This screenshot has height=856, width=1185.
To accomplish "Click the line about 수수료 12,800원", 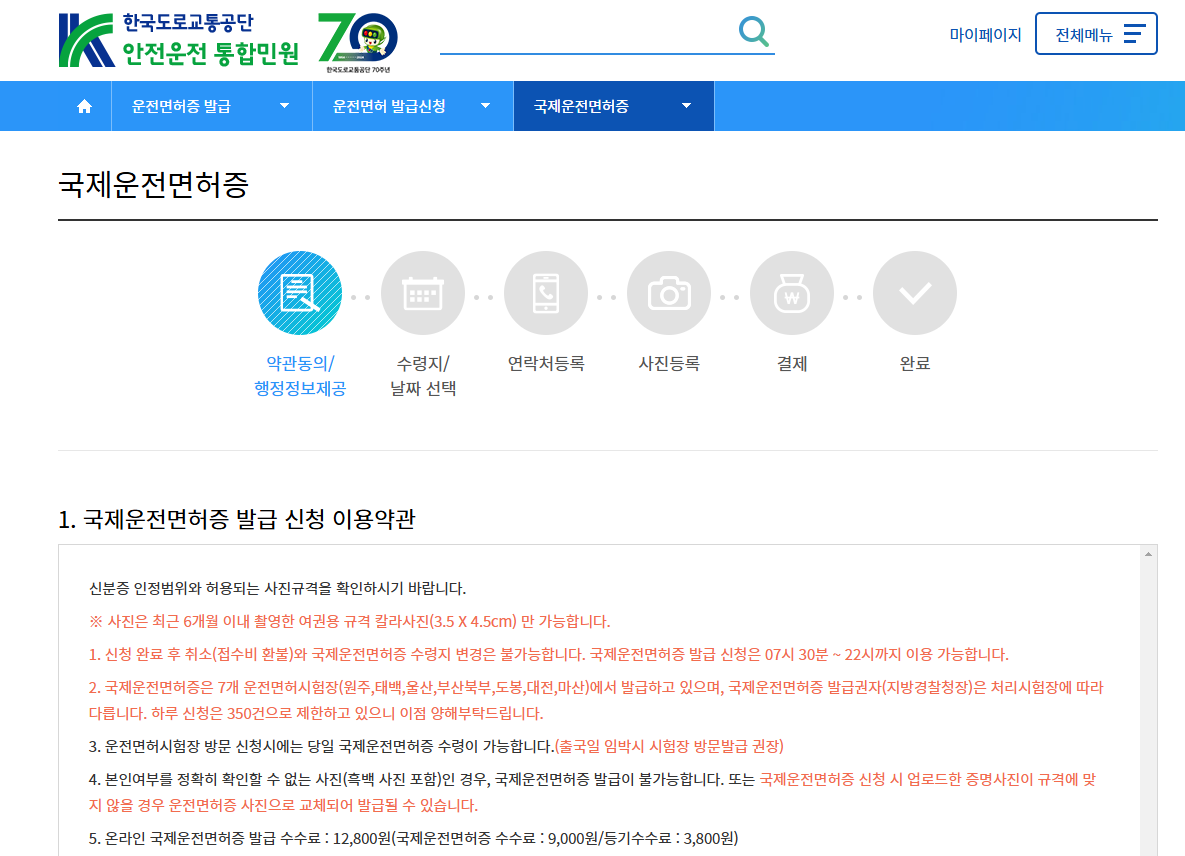I will pyautogui.click(x=413, y=838).
